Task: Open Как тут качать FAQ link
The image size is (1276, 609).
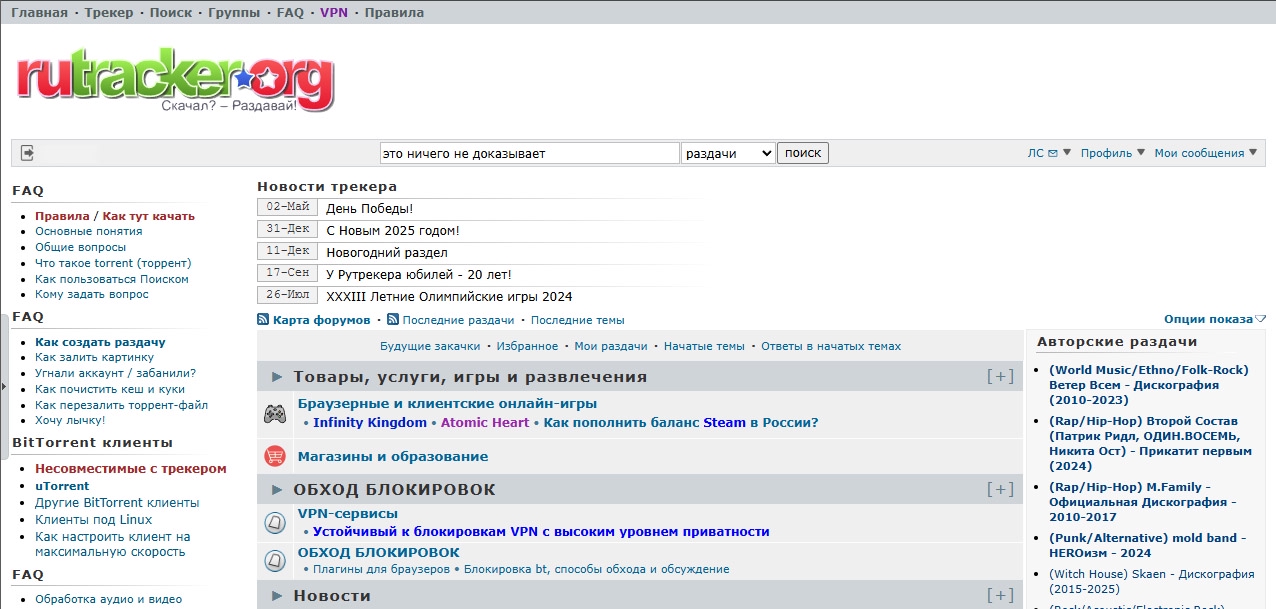Action: 149,216
